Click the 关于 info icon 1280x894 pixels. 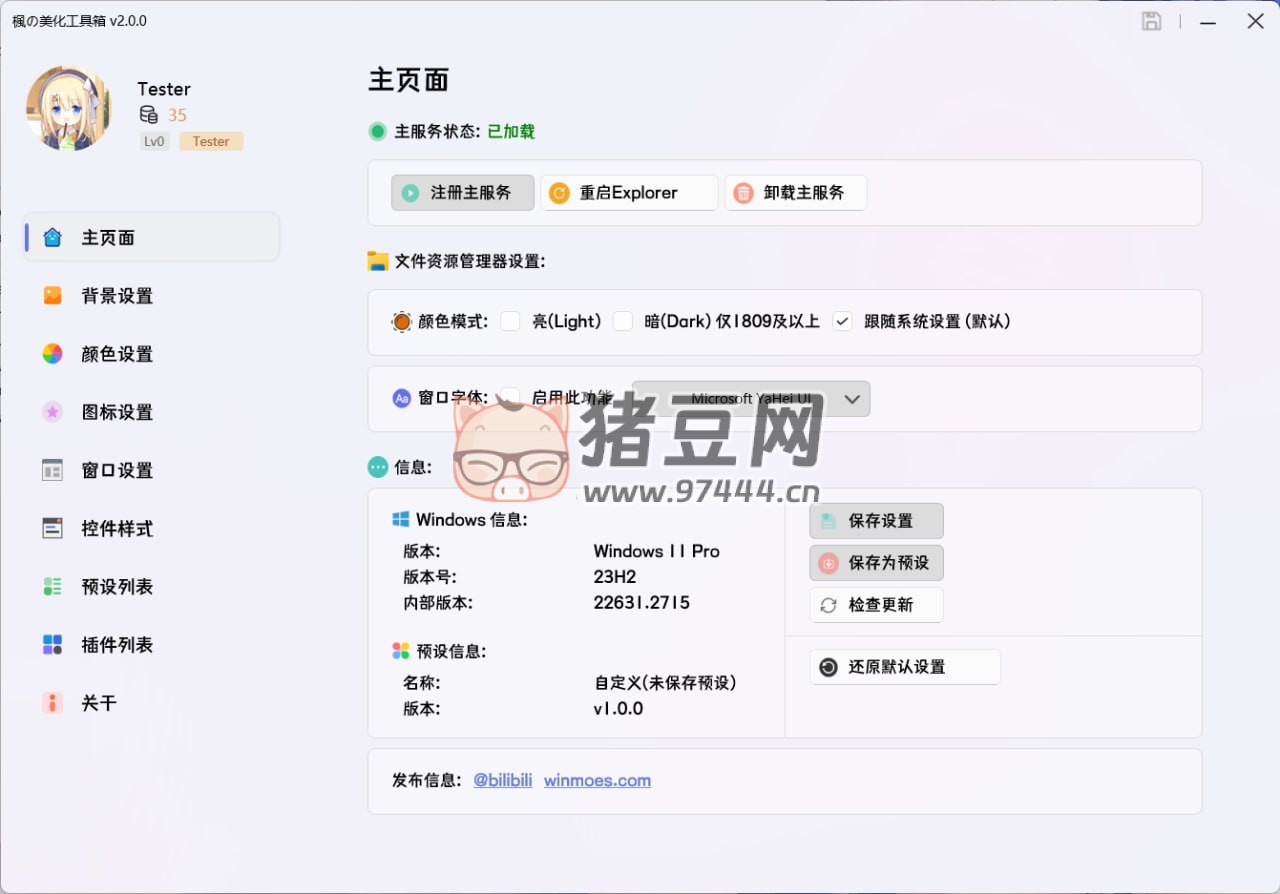[52, 703]
